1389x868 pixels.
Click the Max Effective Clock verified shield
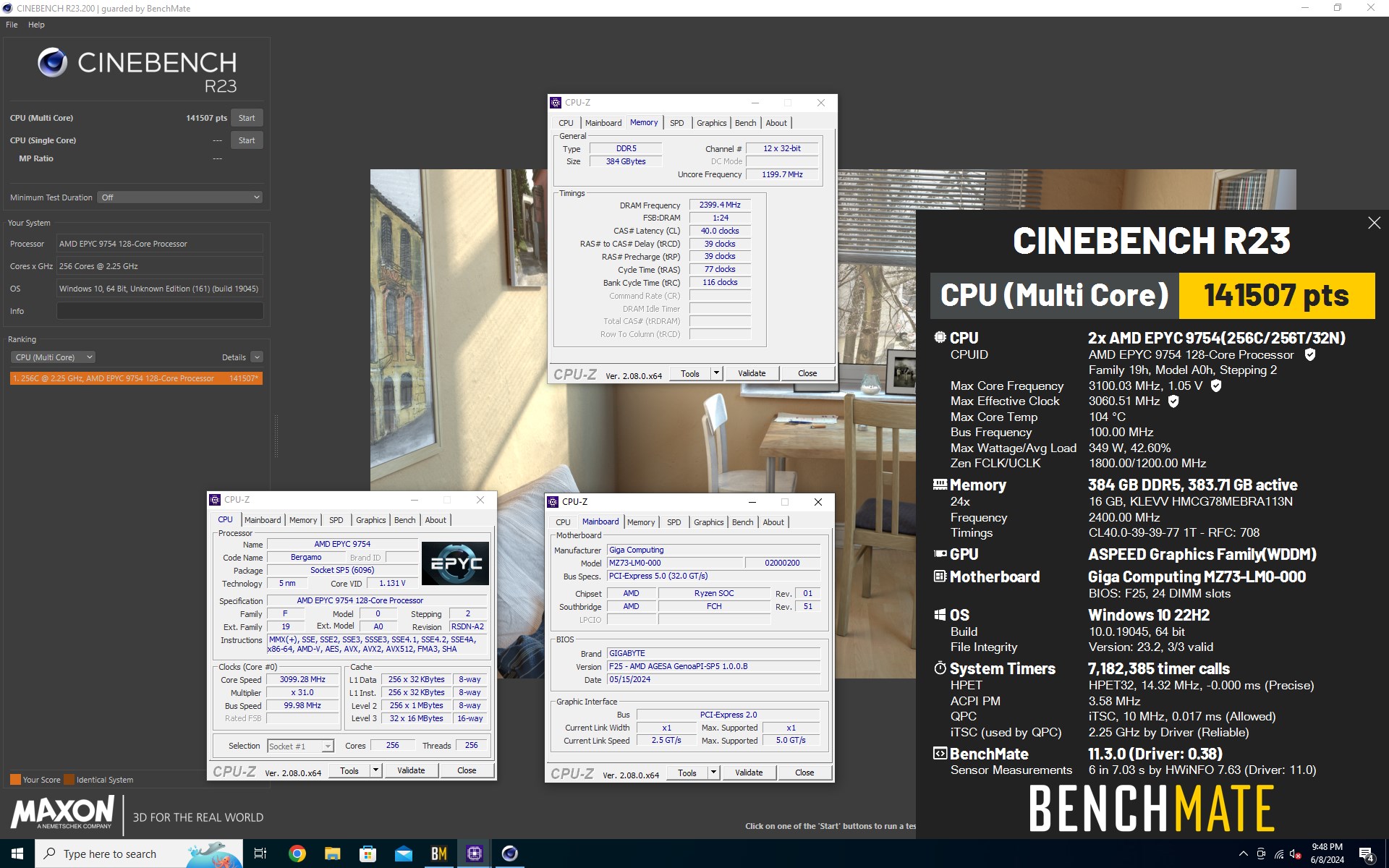(1173, 401)
